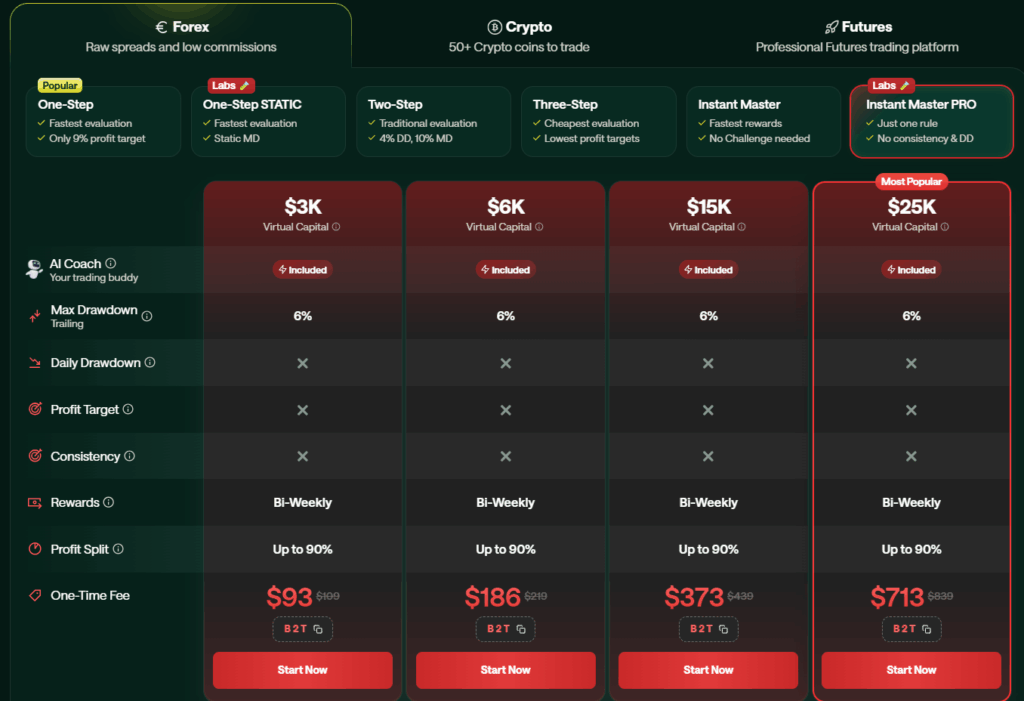Click info icon next to Profit Split
Image resolution: width=1024 pixels, height=701 pixels.
(x=119, y=549)
